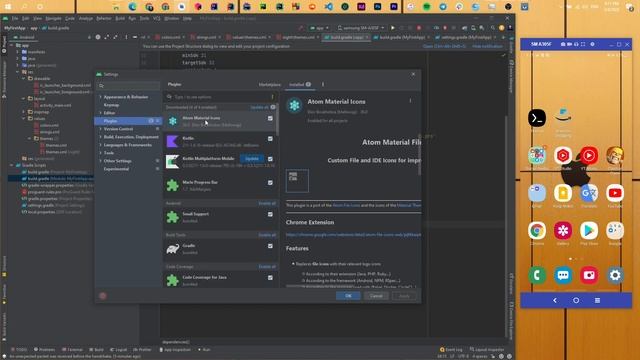Toggle the Mario Progress Bar checkbox
The width and height of the screenshot is (640, 360).
click(270, 183)
